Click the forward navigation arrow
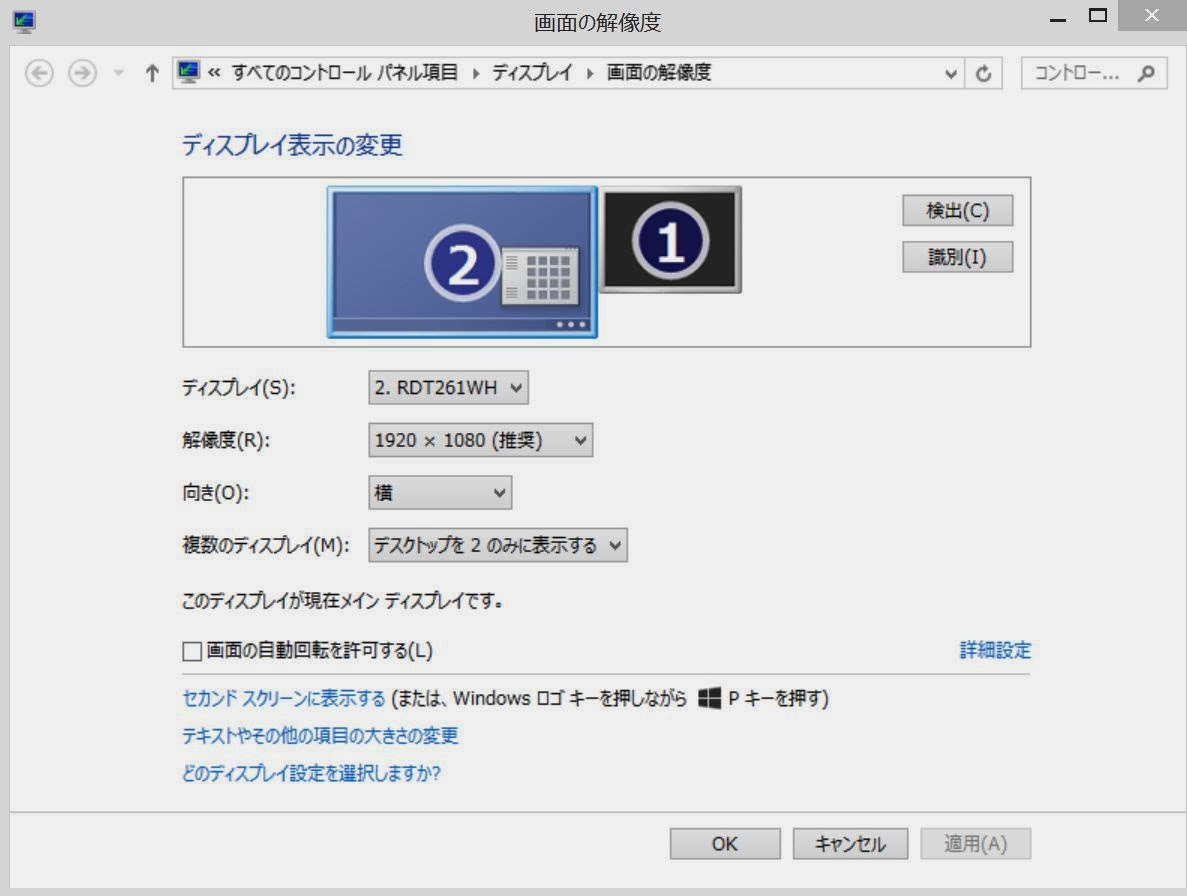This screenshot has height=896, width=1187. point(83,73)
